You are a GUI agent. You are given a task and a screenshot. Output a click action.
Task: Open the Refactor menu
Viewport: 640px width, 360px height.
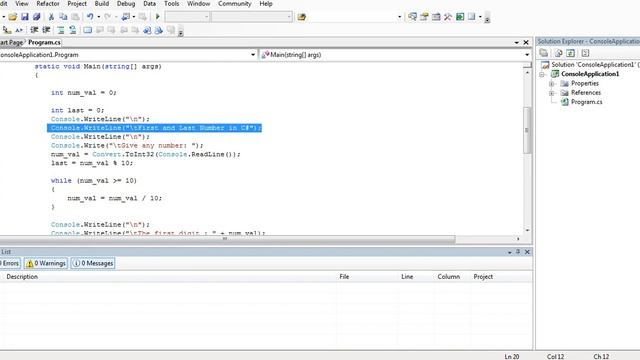48,4
